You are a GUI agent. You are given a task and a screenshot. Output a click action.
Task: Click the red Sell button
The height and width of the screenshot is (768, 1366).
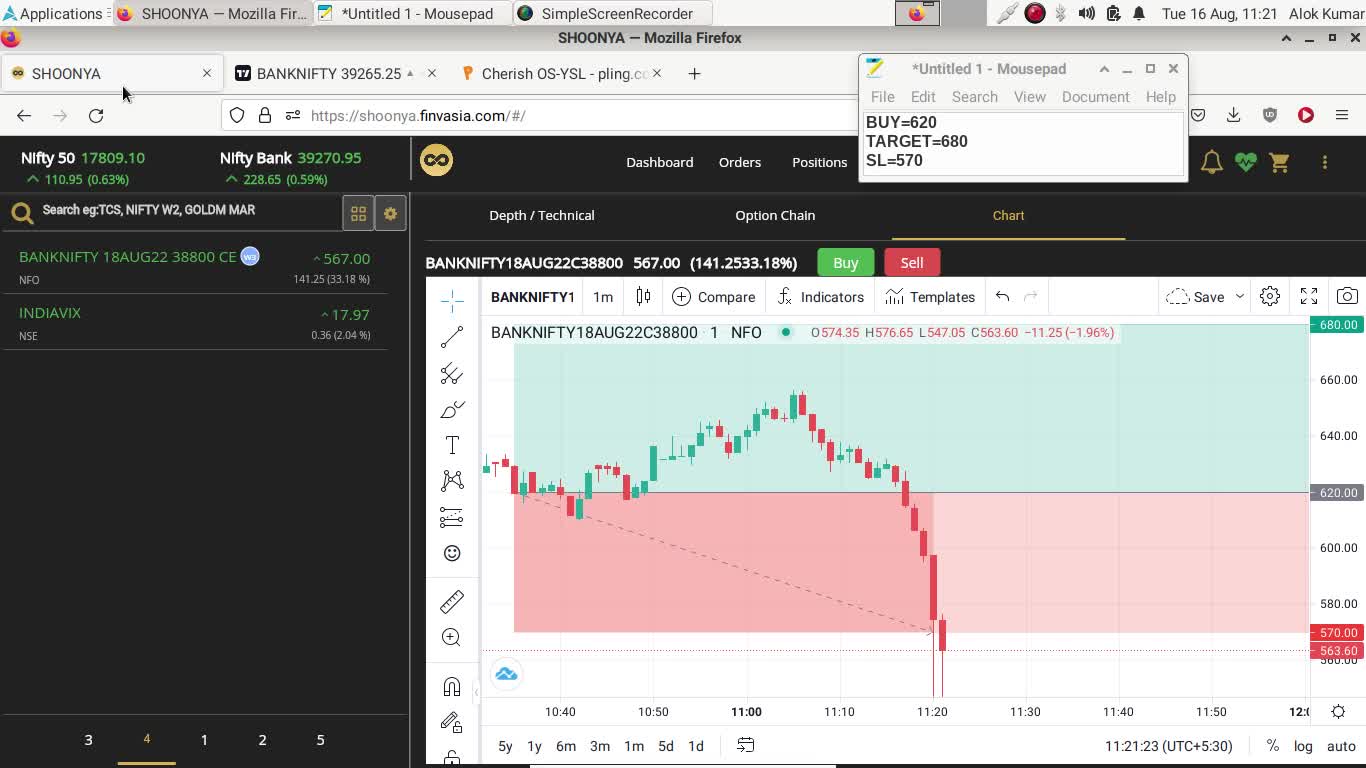tap(912, 263)
